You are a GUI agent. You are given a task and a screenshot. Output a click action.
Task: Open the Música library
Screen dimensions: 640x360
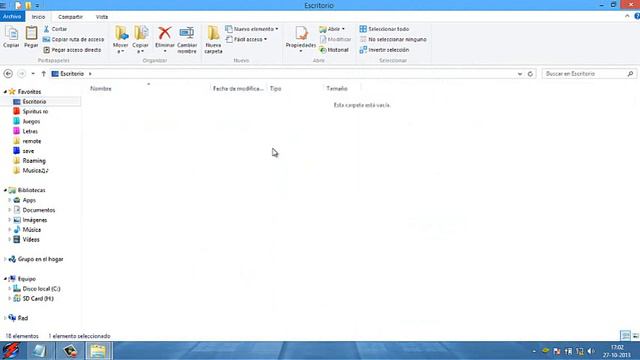tap(31, 230)
